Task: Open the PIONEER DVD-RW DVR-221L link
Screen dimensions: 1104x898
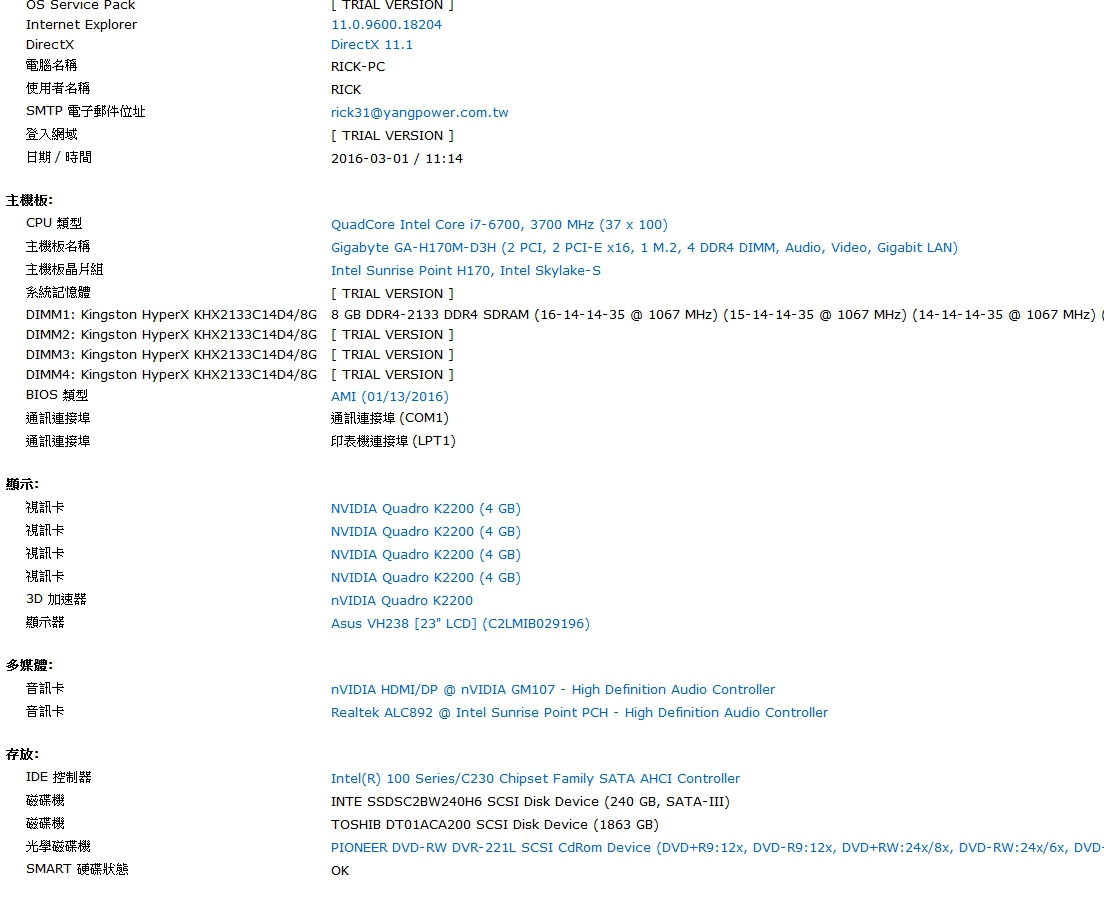Action: (x=717, y=847)
